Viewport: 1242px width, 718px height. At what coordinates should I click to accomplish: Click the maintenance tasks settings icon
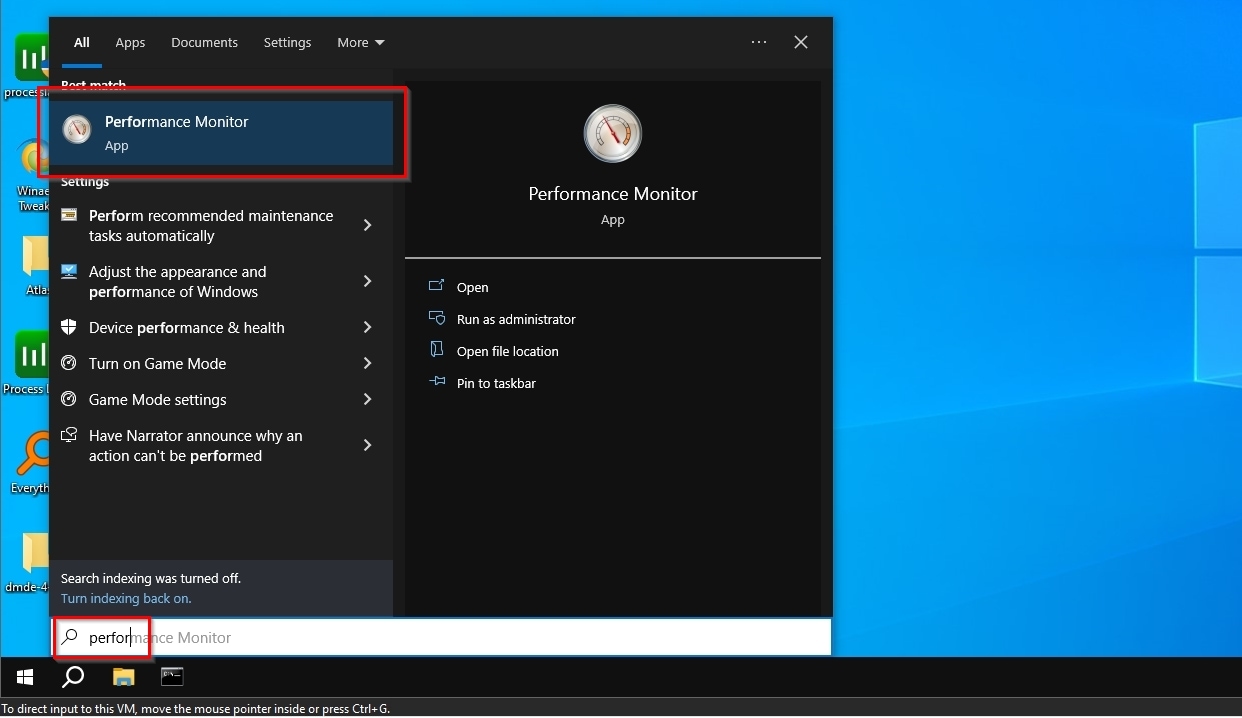(69, 215)
